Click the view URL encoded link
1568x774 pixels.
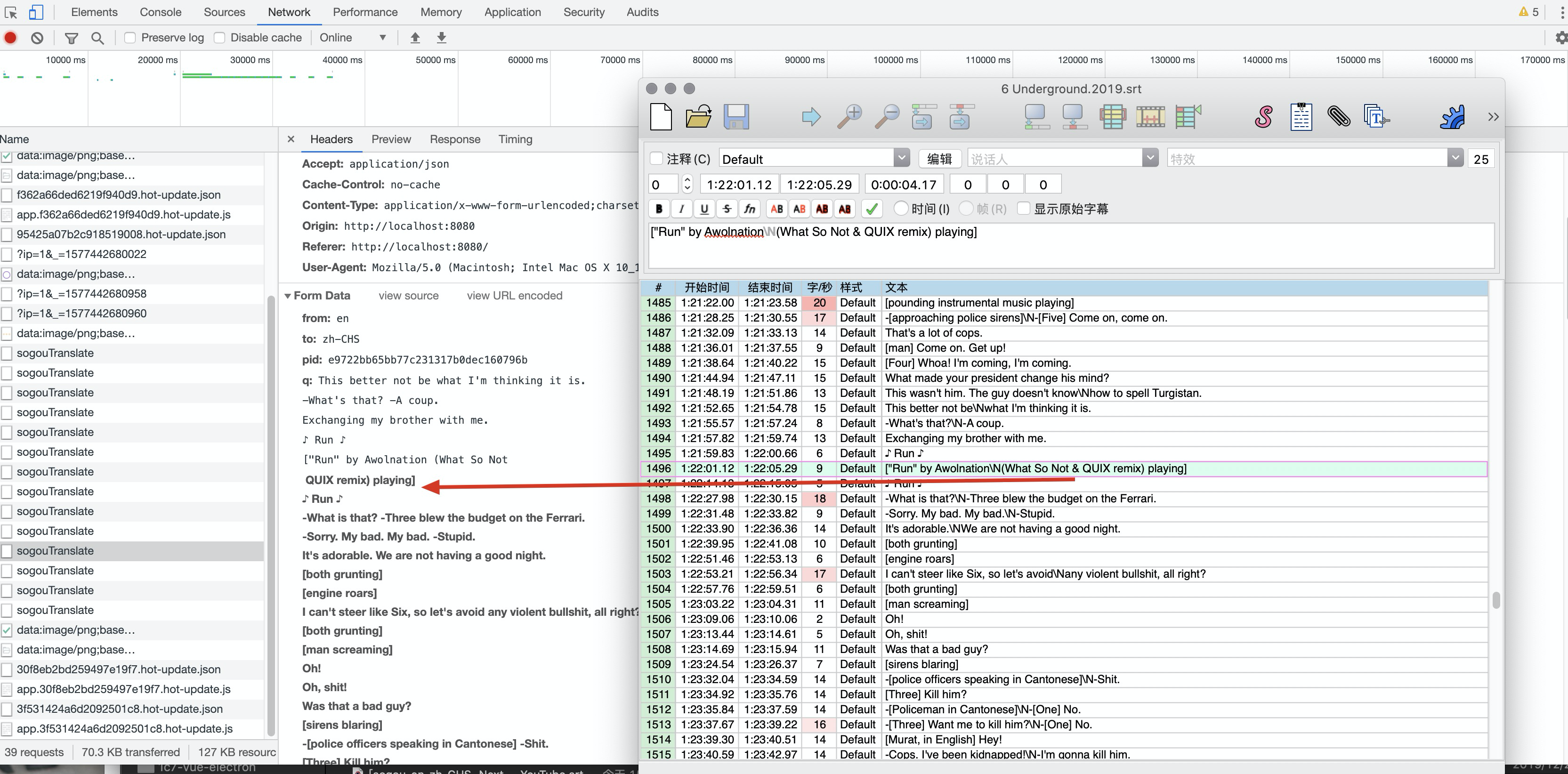coord(514,296)
